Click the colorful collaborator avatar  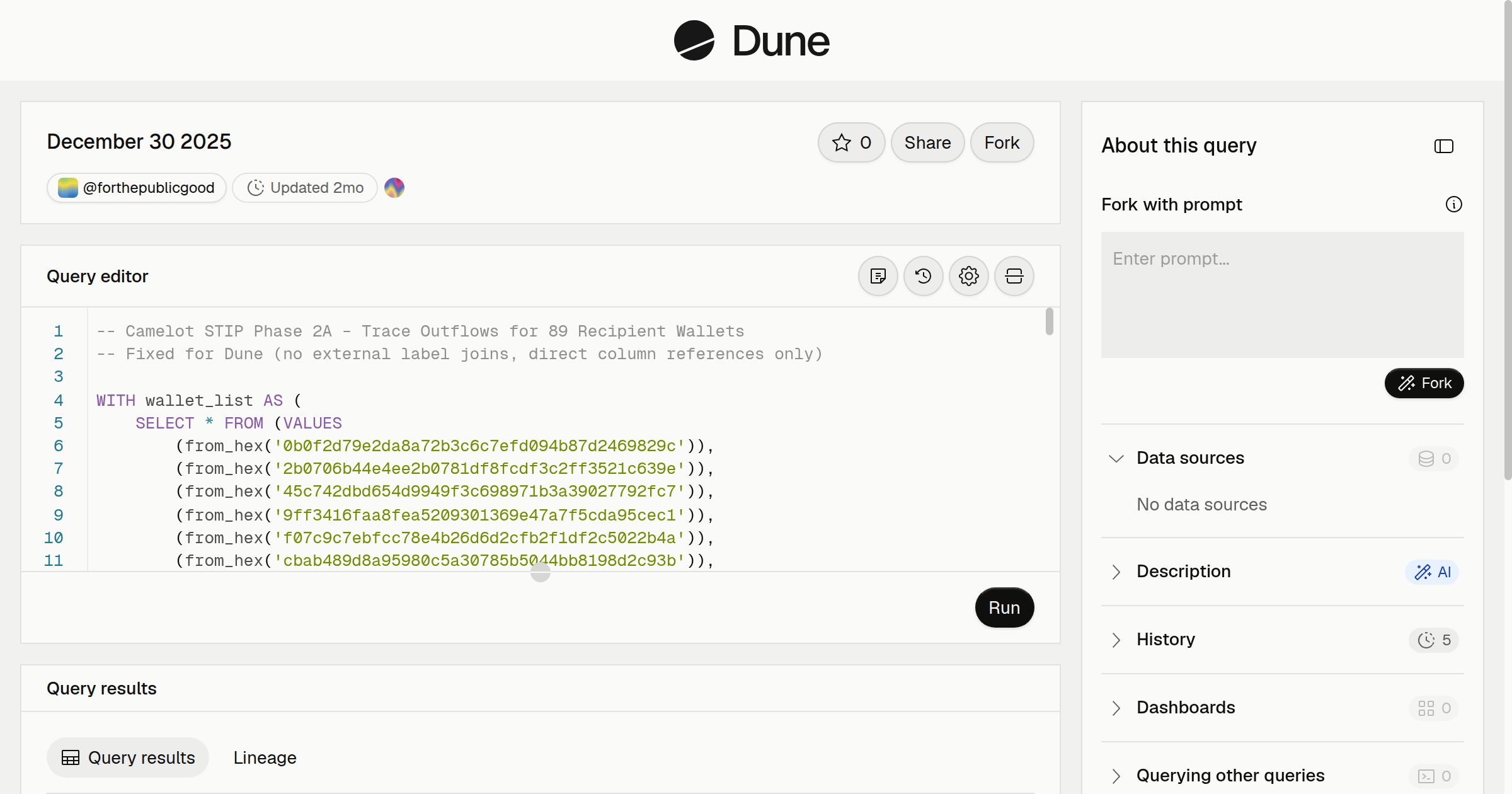394,188
